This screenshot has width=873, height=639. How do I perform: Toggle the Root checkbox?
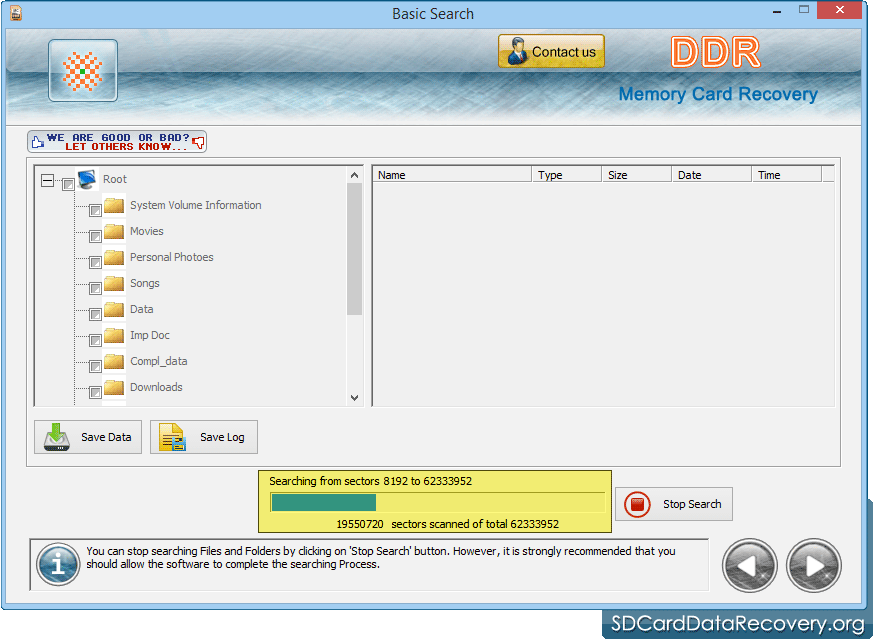click(68, 184)
